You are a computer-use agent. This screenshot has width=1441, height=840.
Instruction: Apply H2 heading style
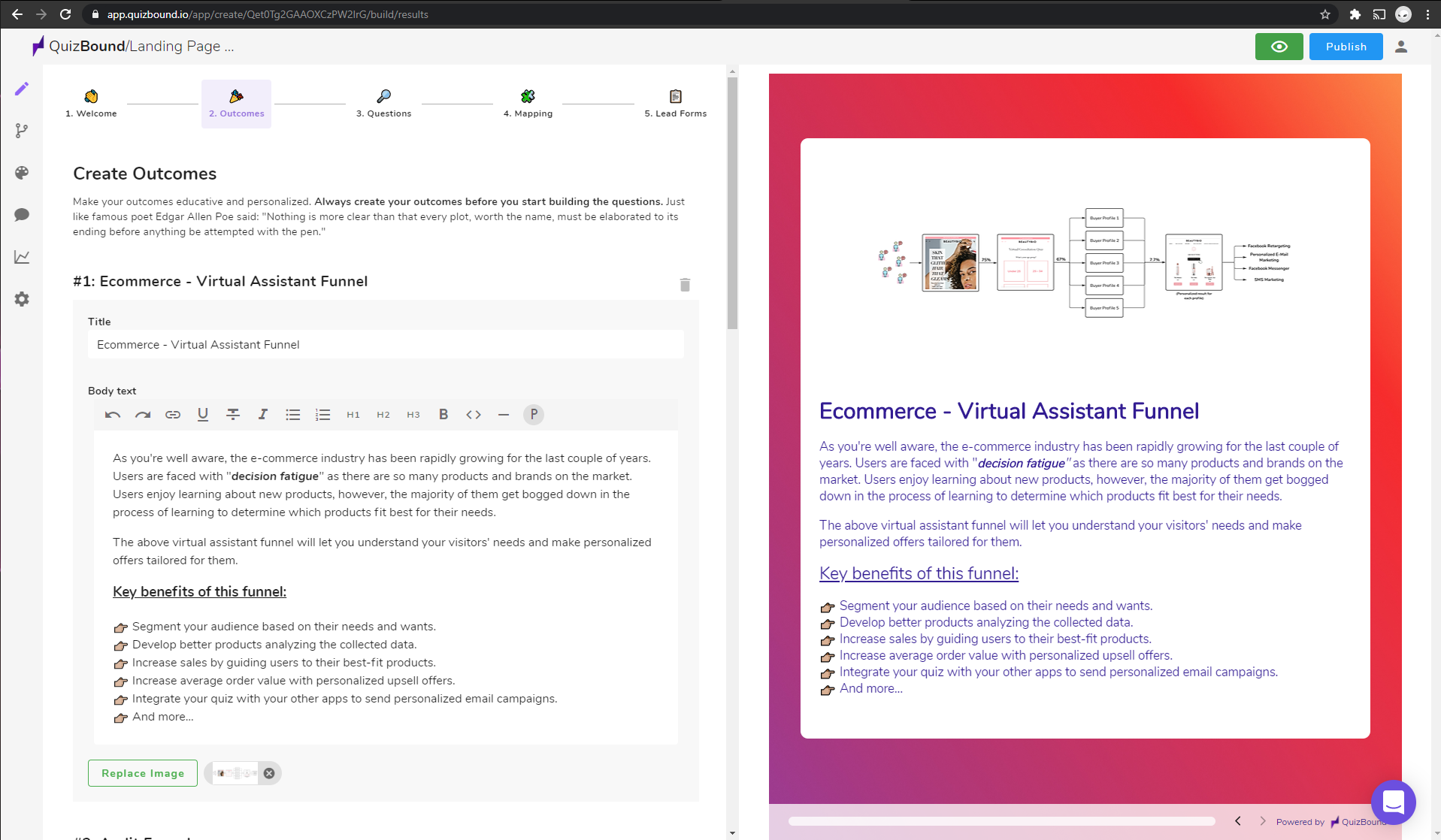click(383, 415)
